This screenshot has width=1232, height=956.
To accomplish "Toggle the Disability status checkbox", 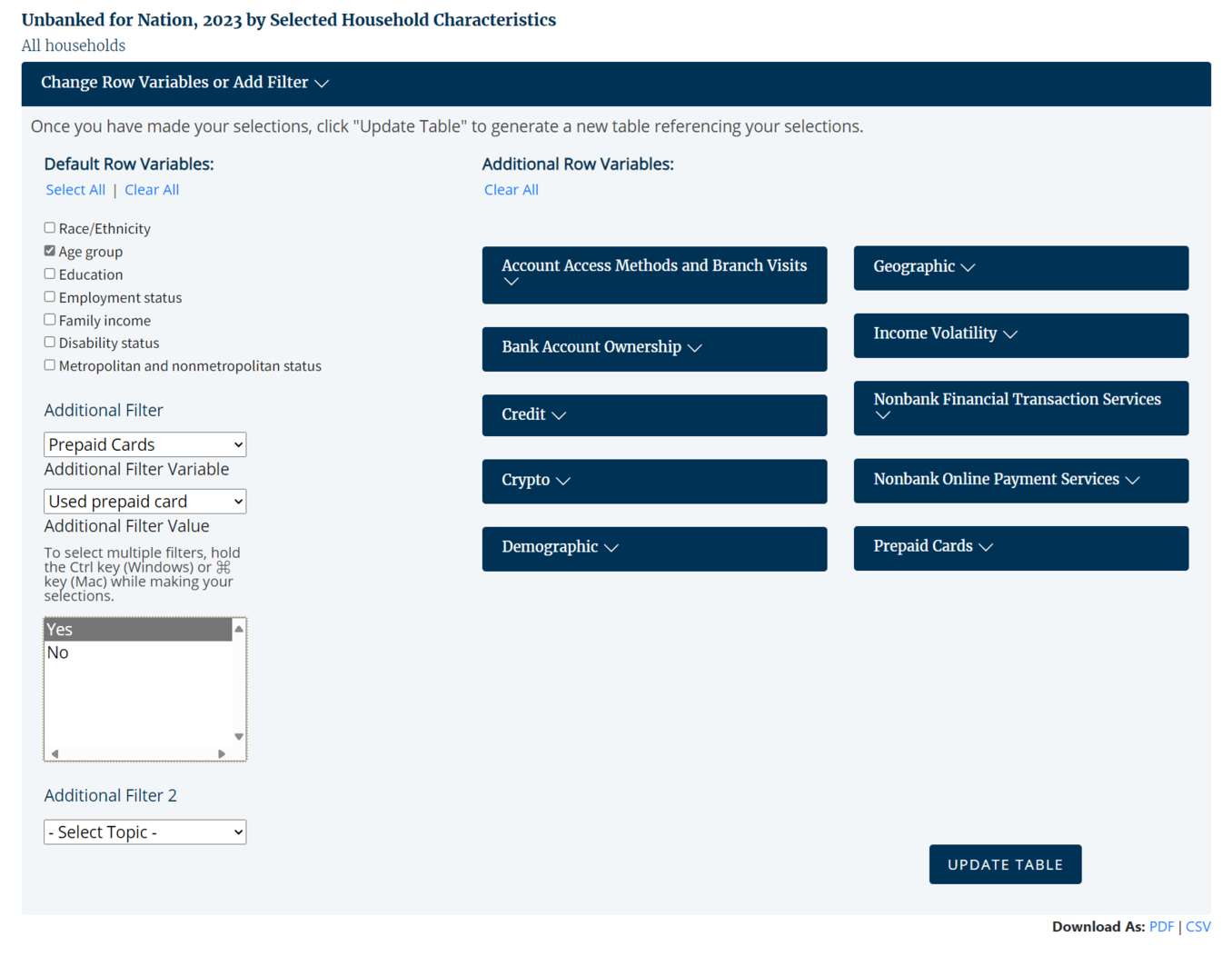I will tap(50, 343).
